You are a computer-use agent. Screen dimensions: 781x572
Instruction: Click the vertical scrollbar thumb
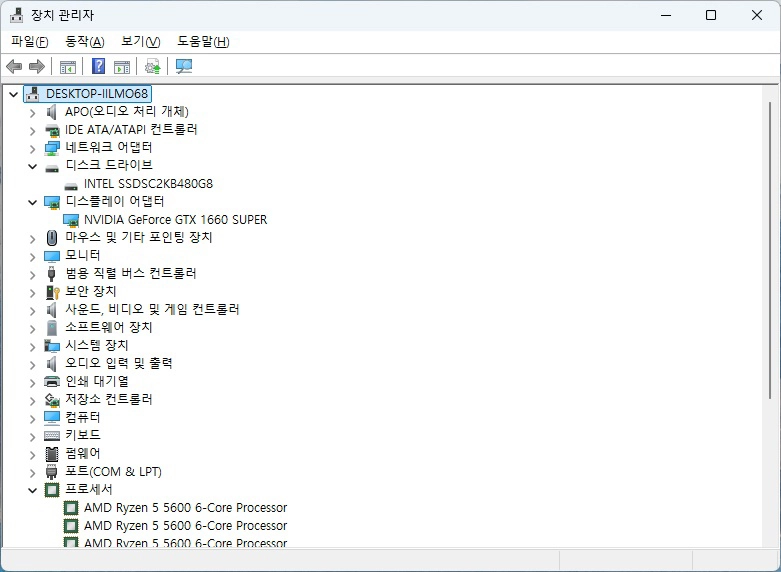[770, 252]
